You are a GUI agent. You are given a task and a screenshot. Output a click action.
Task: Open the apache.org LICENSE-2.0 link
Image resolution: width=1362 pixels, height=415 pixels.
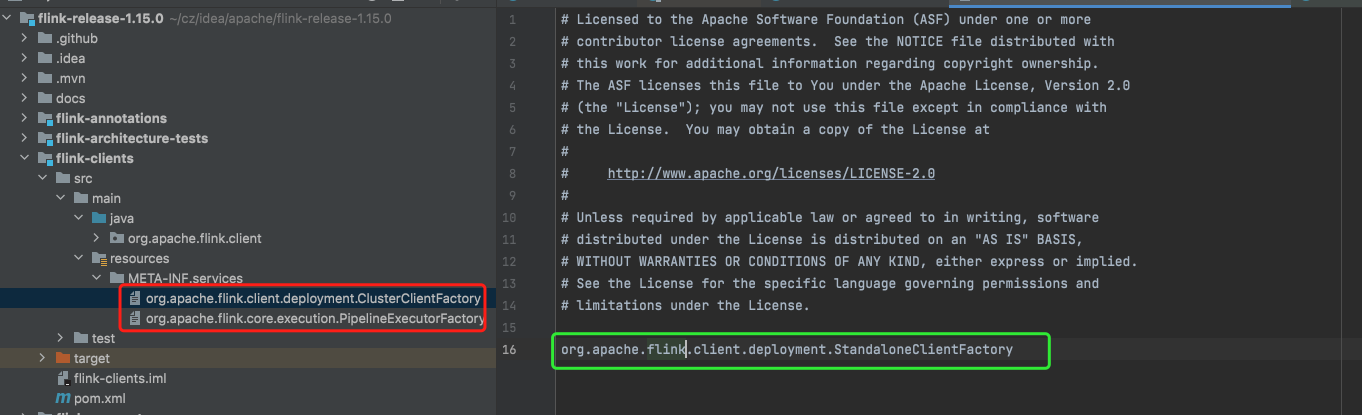[771, 173]
